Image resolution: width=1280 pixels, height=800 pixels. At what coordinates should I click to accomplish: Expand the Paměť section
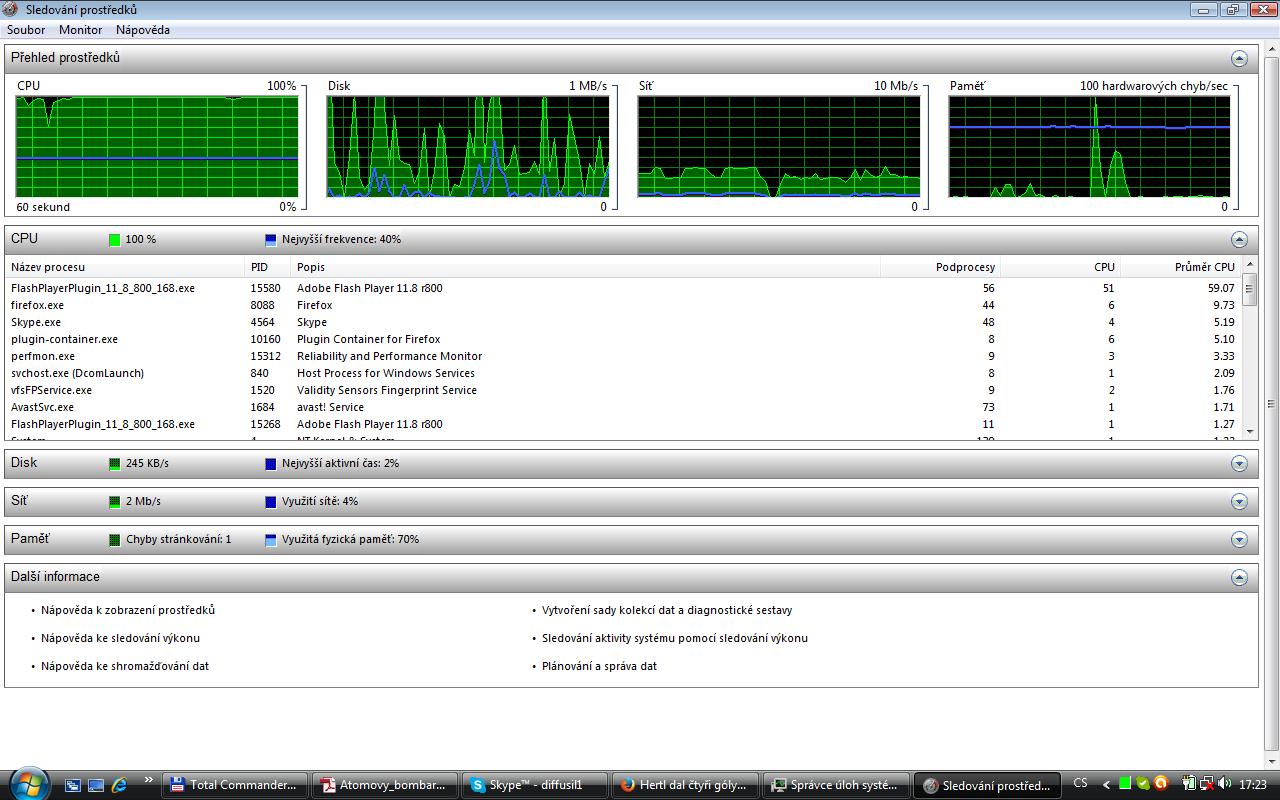(x=1239, y=539)
